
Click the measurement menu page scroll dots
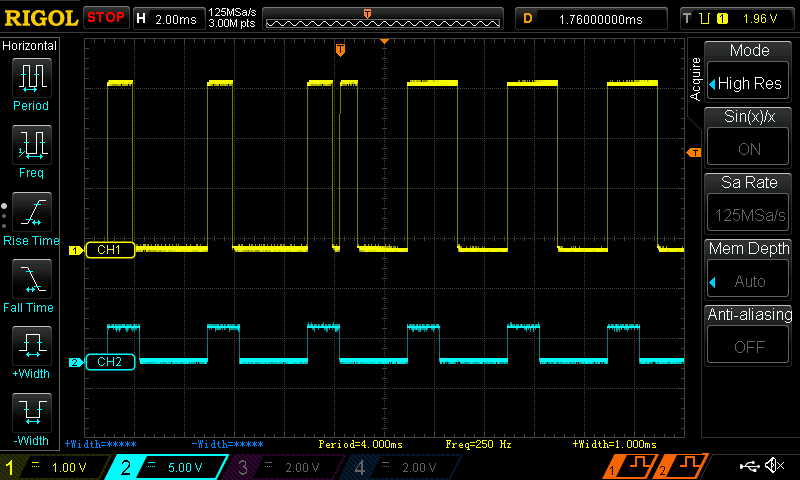click(x=4, y=216)
